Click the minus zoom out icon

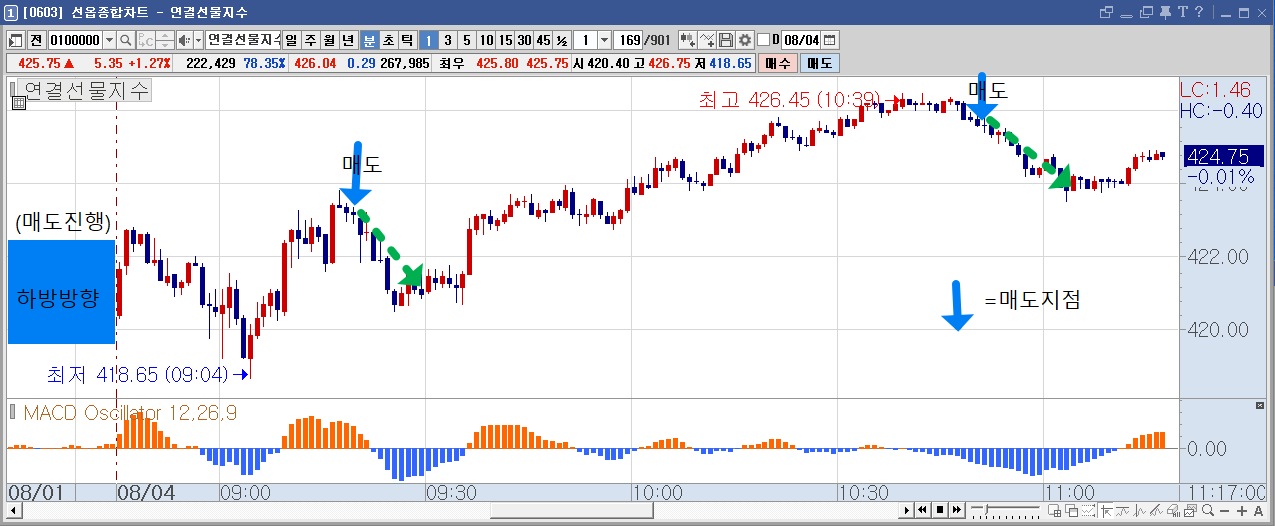[x=1224, y=511]
